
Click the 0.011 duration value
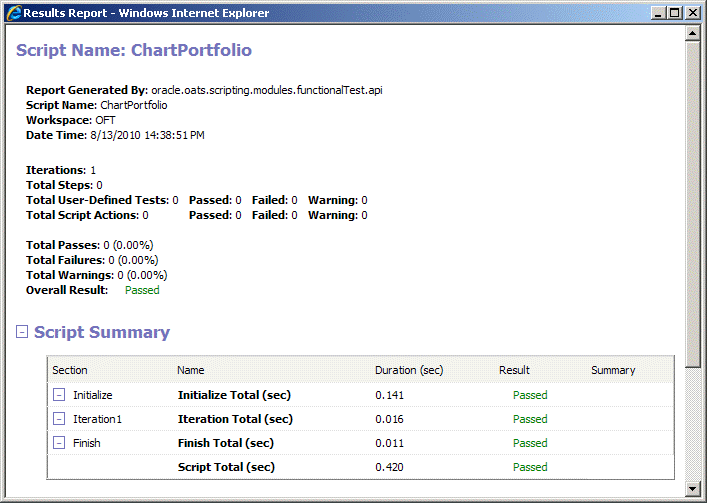click(390, 443)
